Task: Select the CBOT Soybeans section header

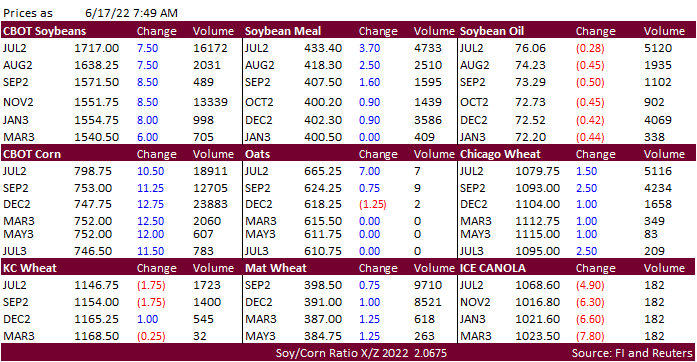Action: pyautogui.click(x=44, y=31)
